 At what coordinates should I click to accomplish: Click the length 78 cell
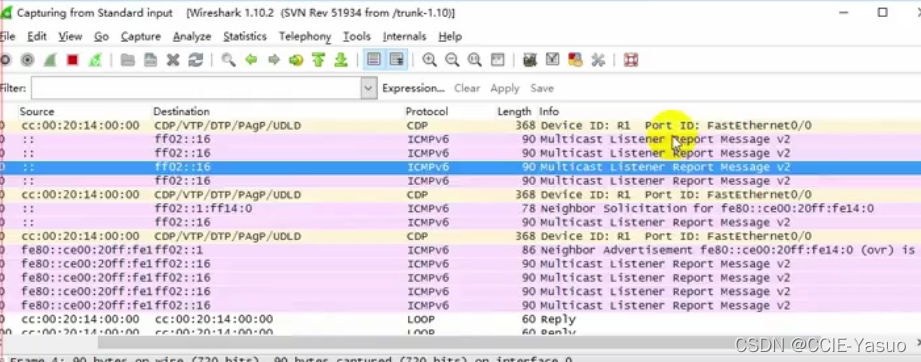(x=529, y=209)
